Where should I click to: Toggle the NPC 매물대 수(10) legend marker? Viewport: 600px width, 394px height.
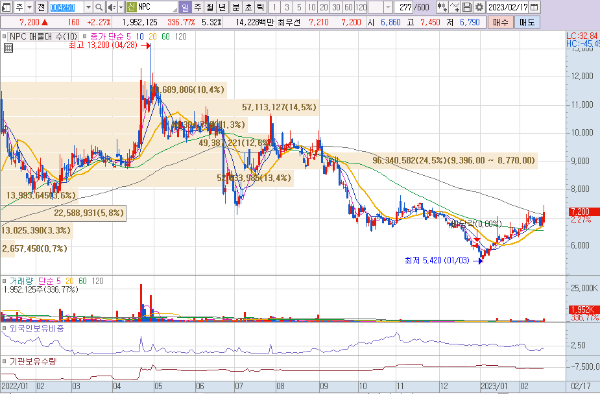4,37
